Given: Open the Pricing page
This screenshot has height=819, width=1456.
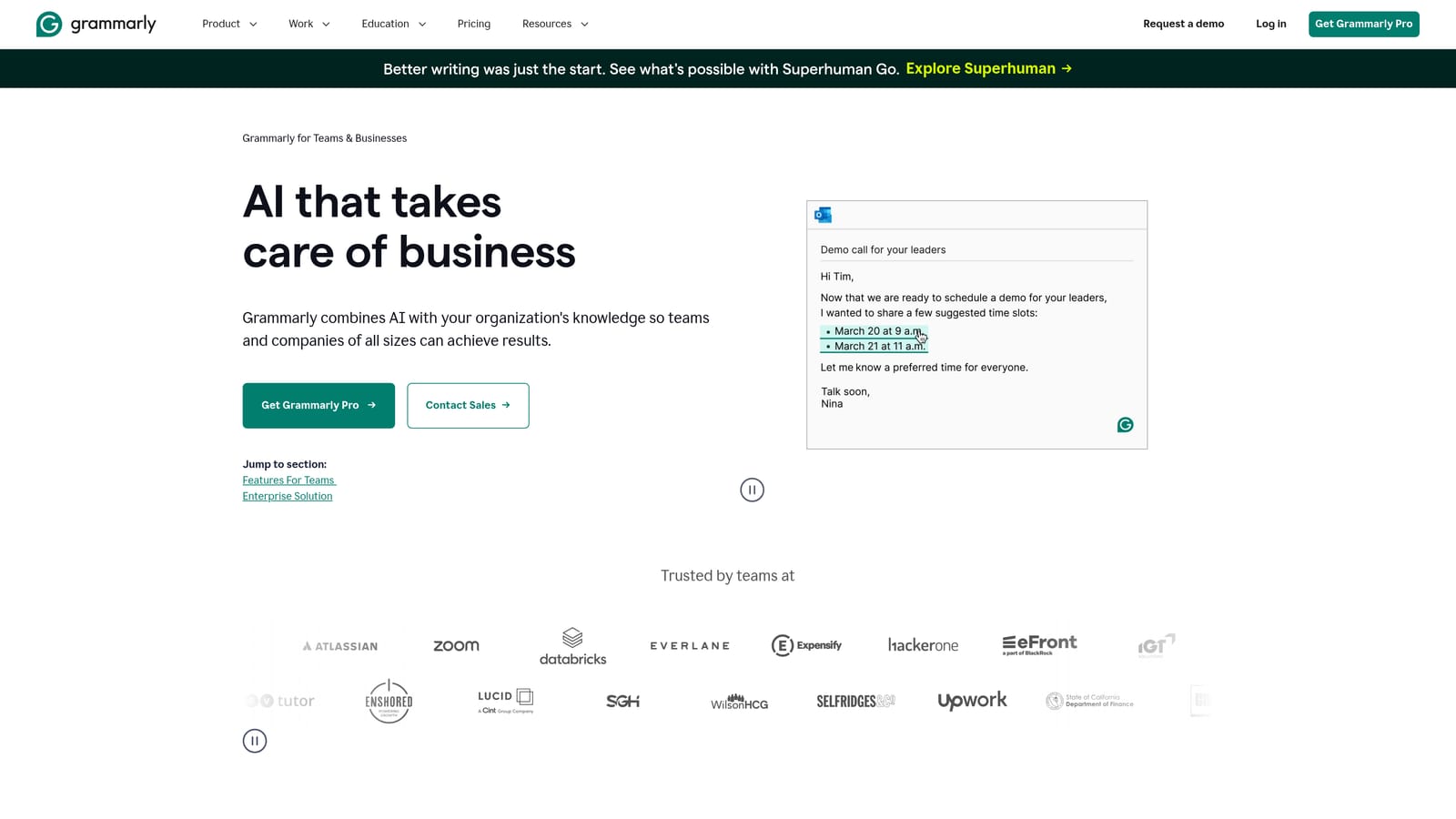Looking at the screenshot, I should click(x=473, y=24).
